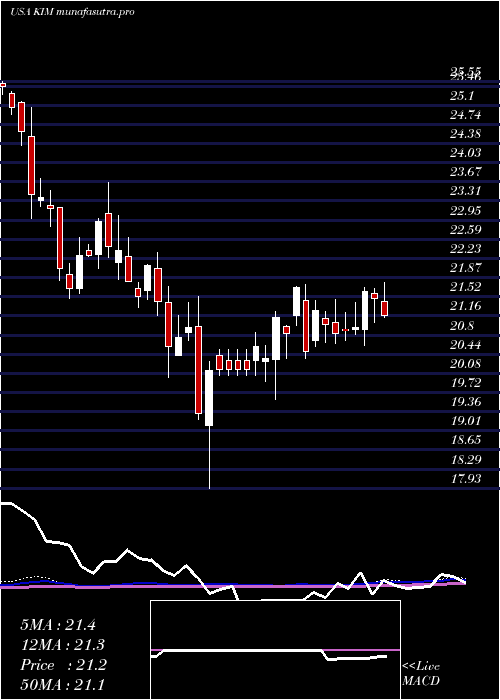Select the 19.72 price axis label
This screenshot has width=500, height=700.
(x=466, y=383)
